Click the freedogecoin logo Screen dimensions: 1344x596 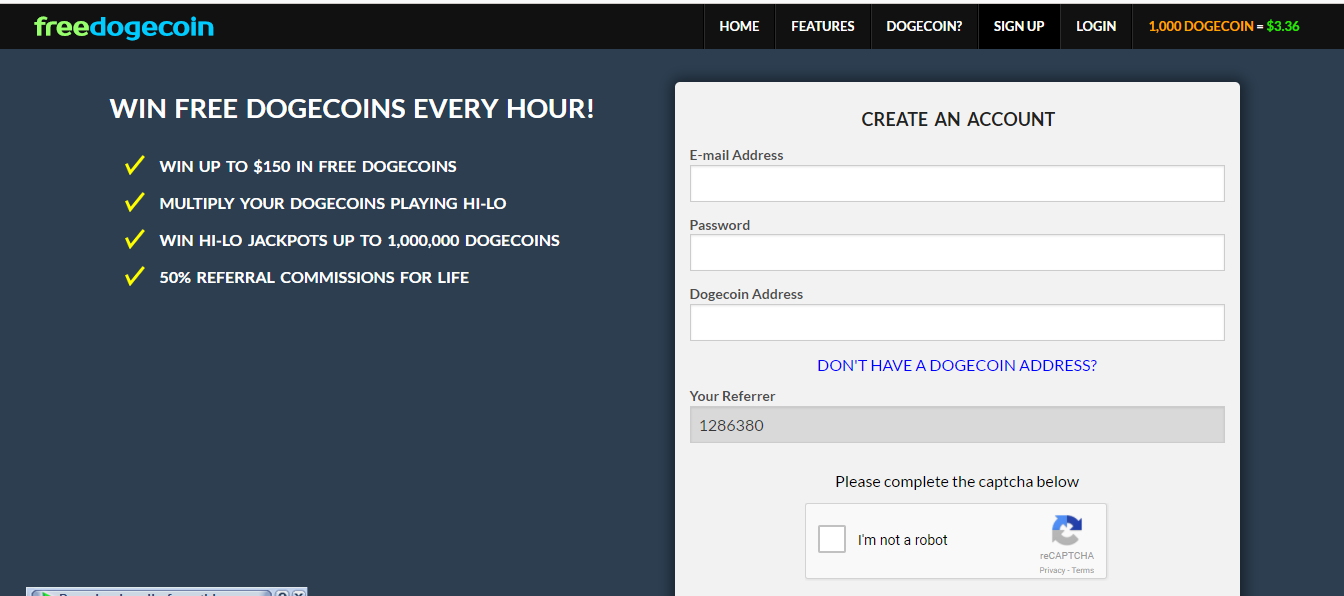coord(124,27)
